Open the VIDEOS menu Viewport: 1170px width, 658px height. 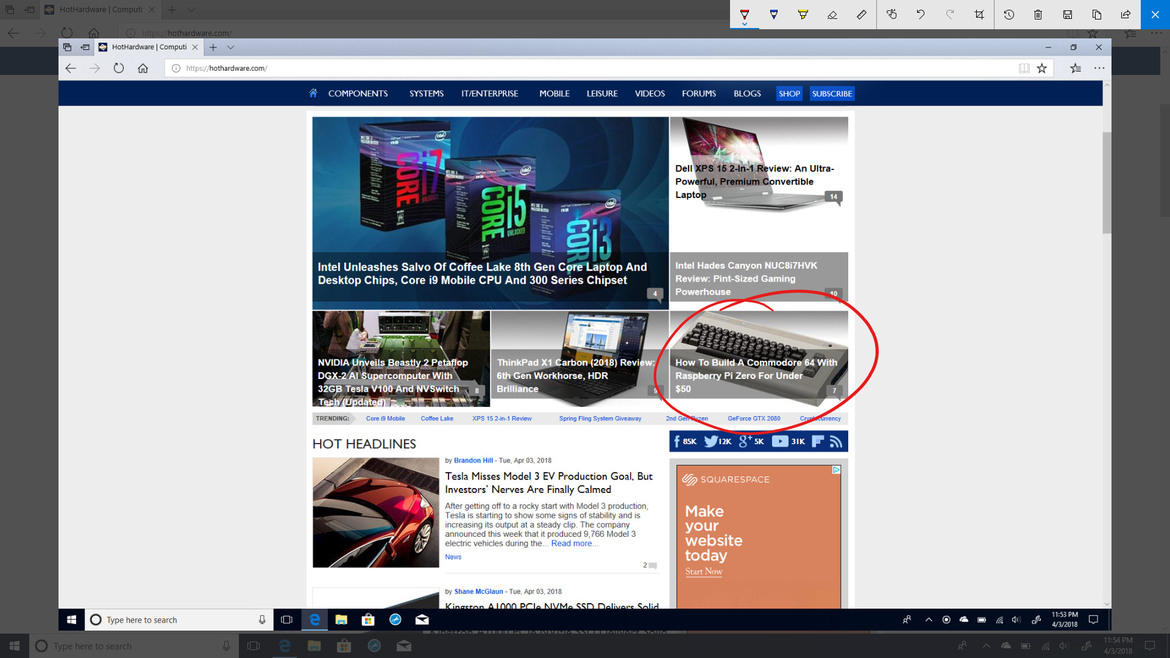650,93
